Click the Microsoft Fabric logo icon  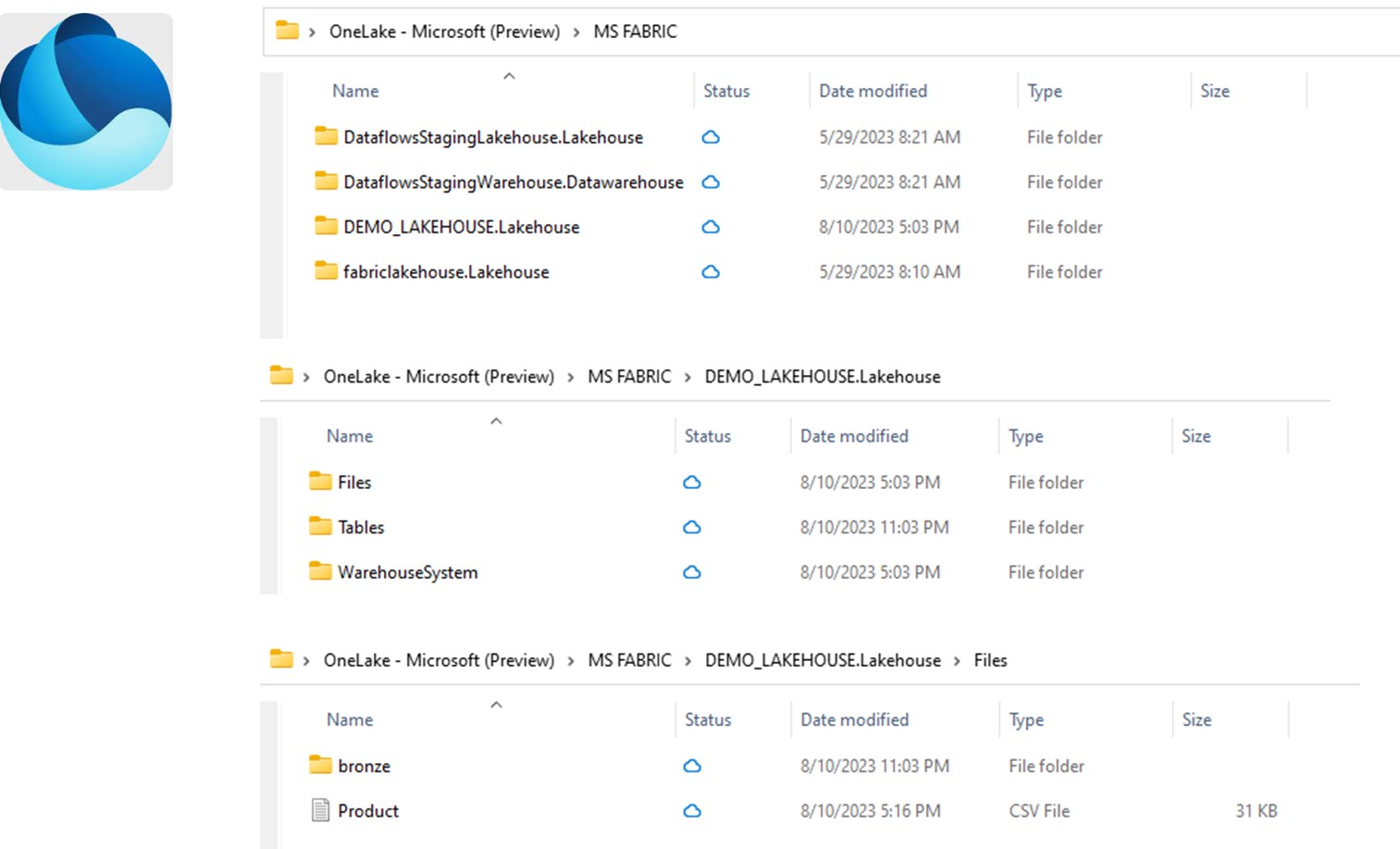pos(86,102)
